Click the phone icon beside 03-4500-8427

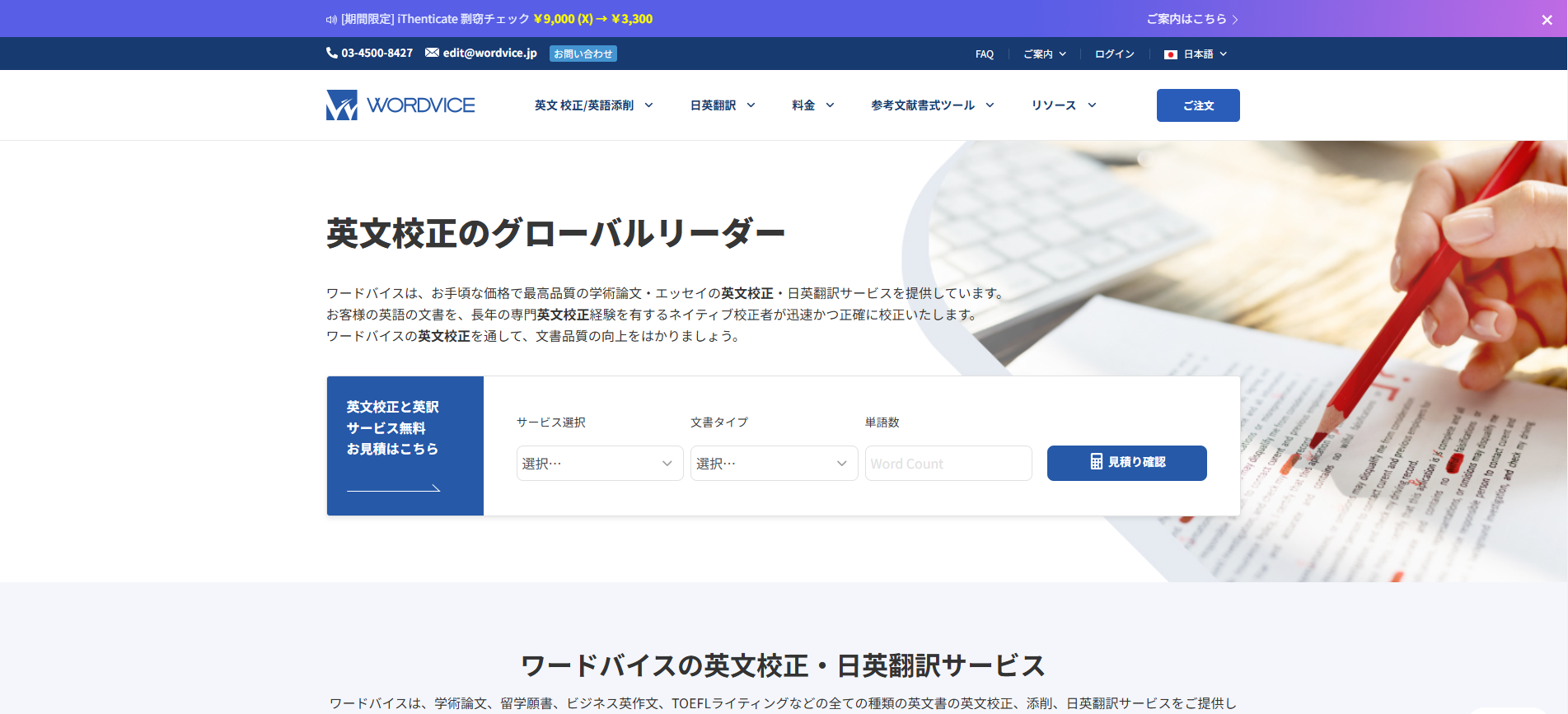click(332, 53)
